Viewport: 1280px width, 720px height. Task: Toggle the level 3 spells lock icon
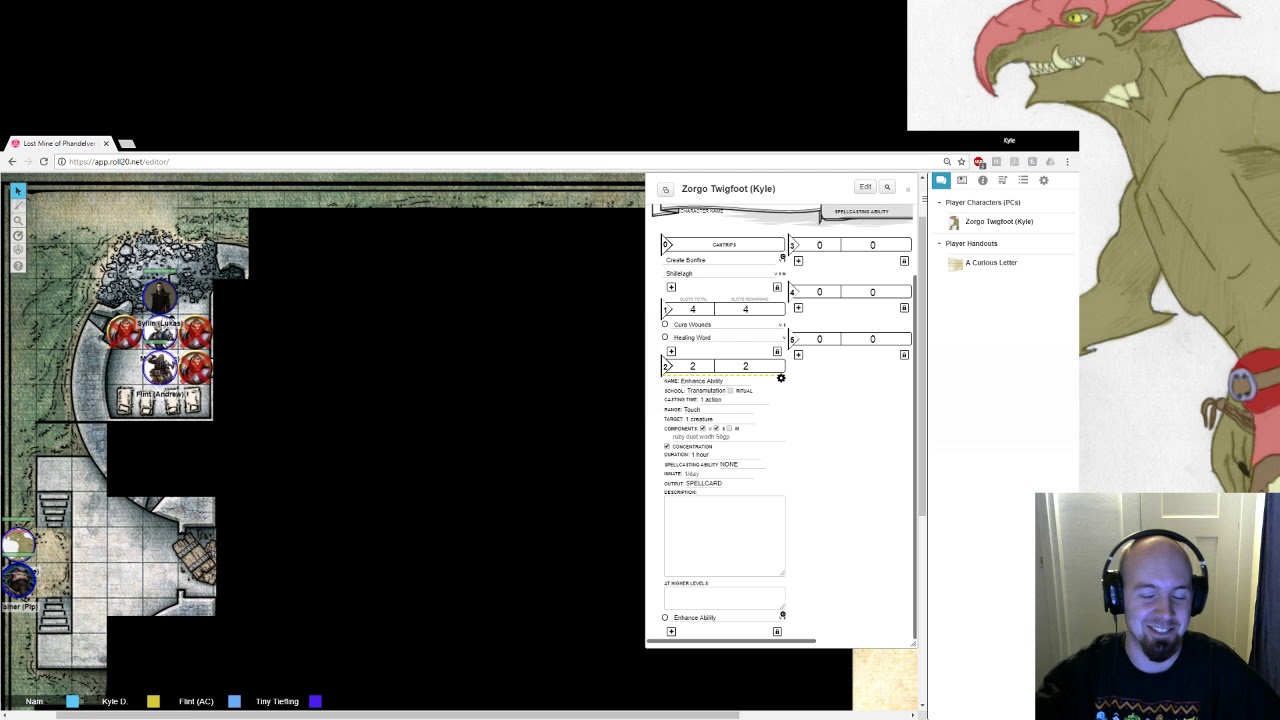pyautogui.click(x=904, y=261)
